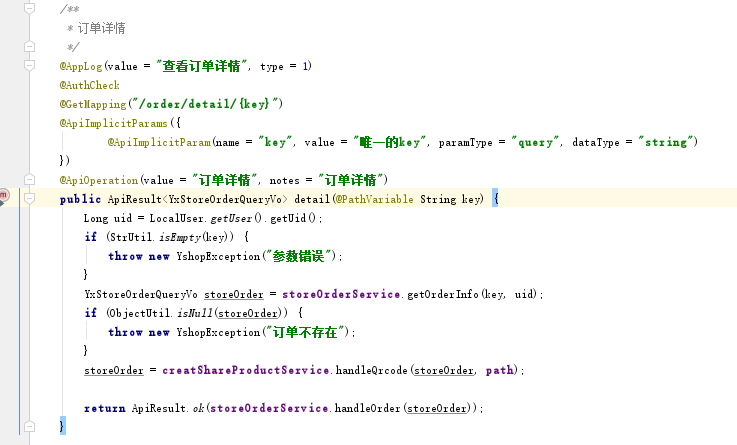Click the gutter marker icon beside the detail method
The width and height of the screenshot is (737, 445).
pyautogui.click(x=4, y=196)
